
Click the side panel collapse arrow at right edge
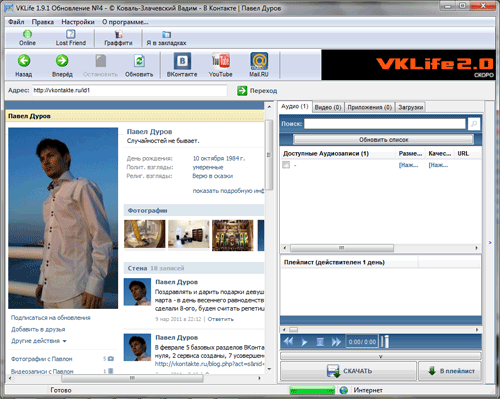click(x=490, y=242)
